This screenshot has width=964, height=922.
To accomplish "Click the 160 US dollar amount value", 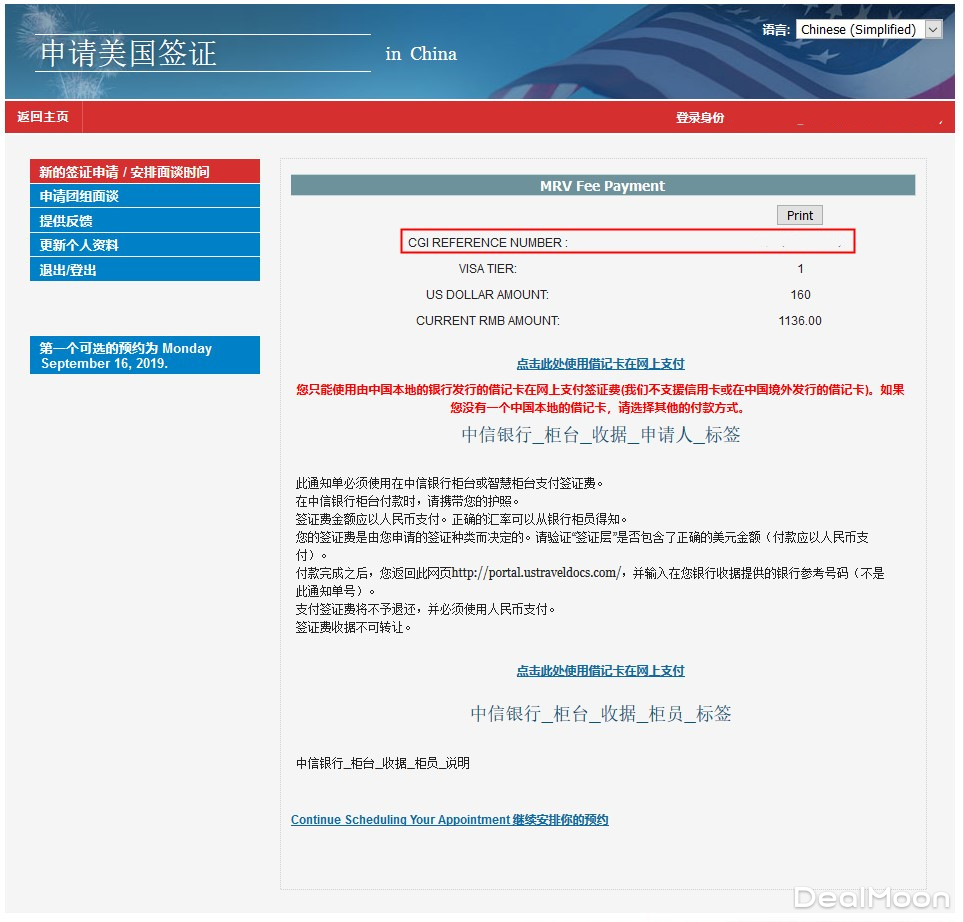I will (x=799, y=295).
